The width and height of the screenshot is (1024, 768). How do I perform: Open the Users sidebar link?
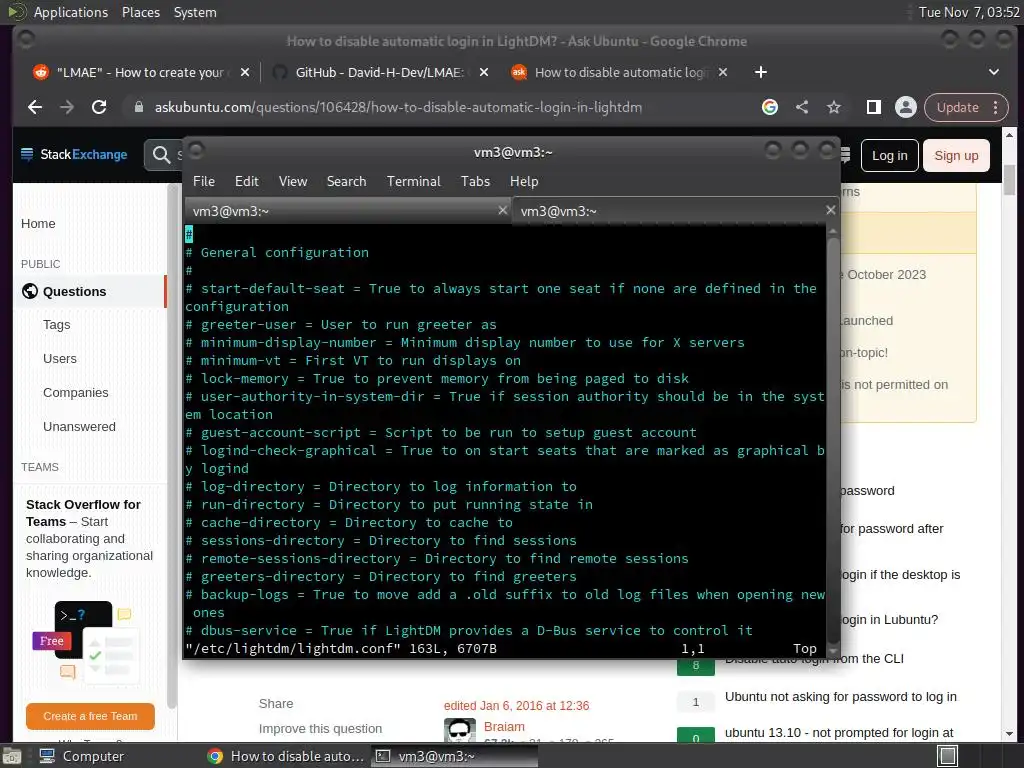coord(59,359)
